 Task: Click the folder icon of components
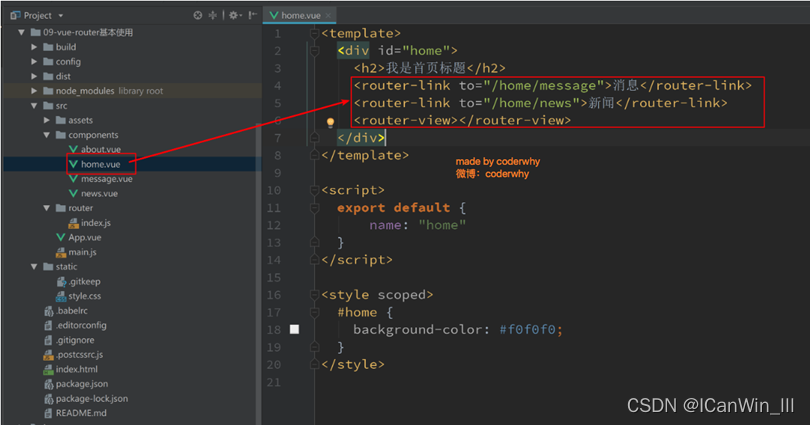tap(60, 135)
